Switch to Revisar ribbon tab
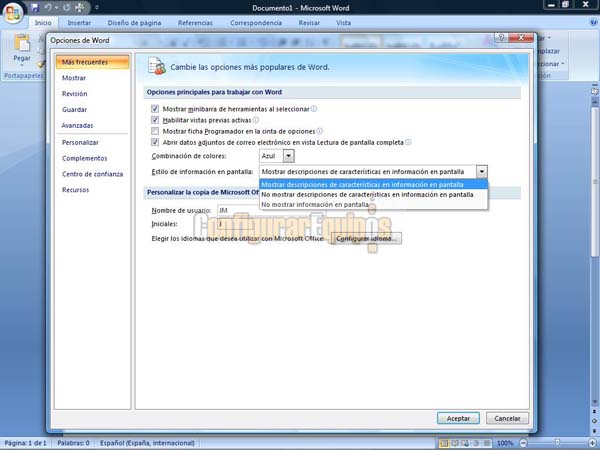Screen dimensions: 600x450 (x=309, y=23)
